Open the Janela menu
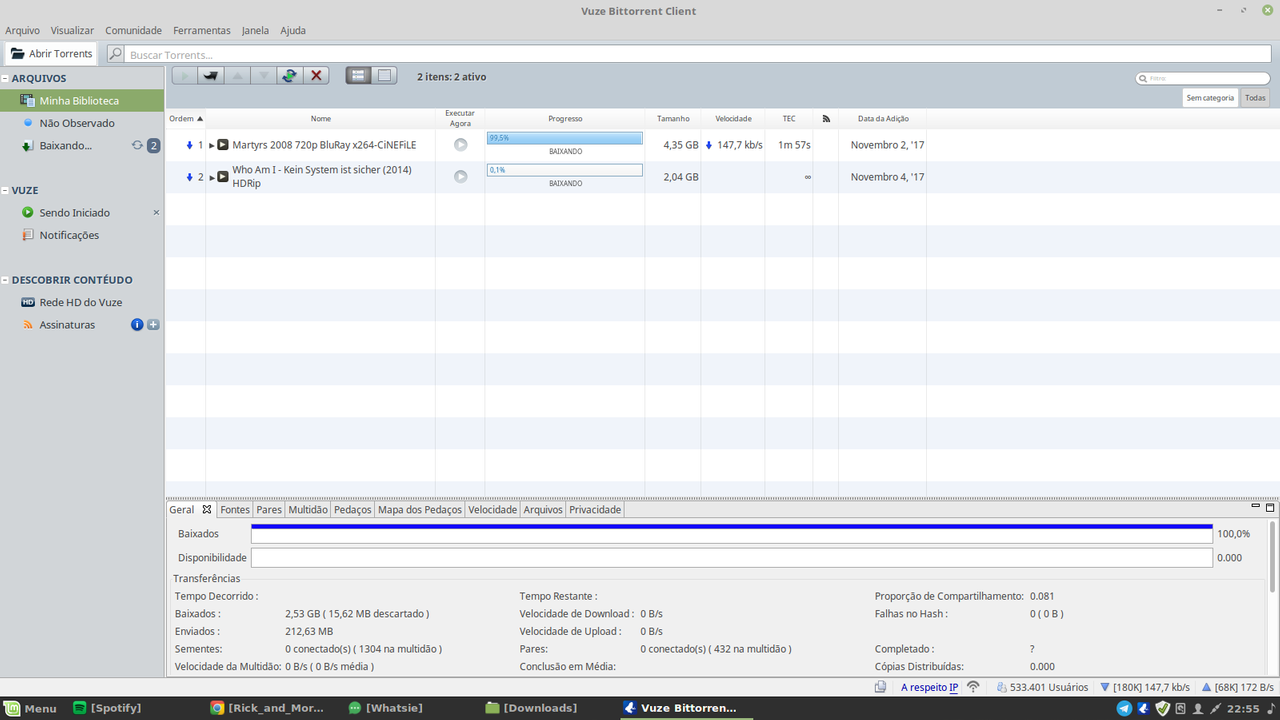Screen dimensions: 1280x720 255,30
